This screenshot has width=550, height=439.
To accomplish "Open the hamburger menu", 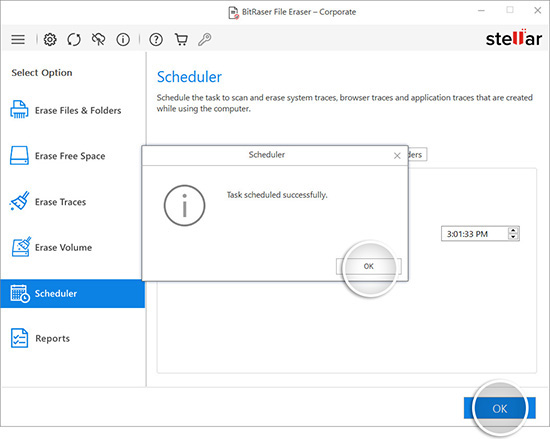I will [x=18, y=39].
